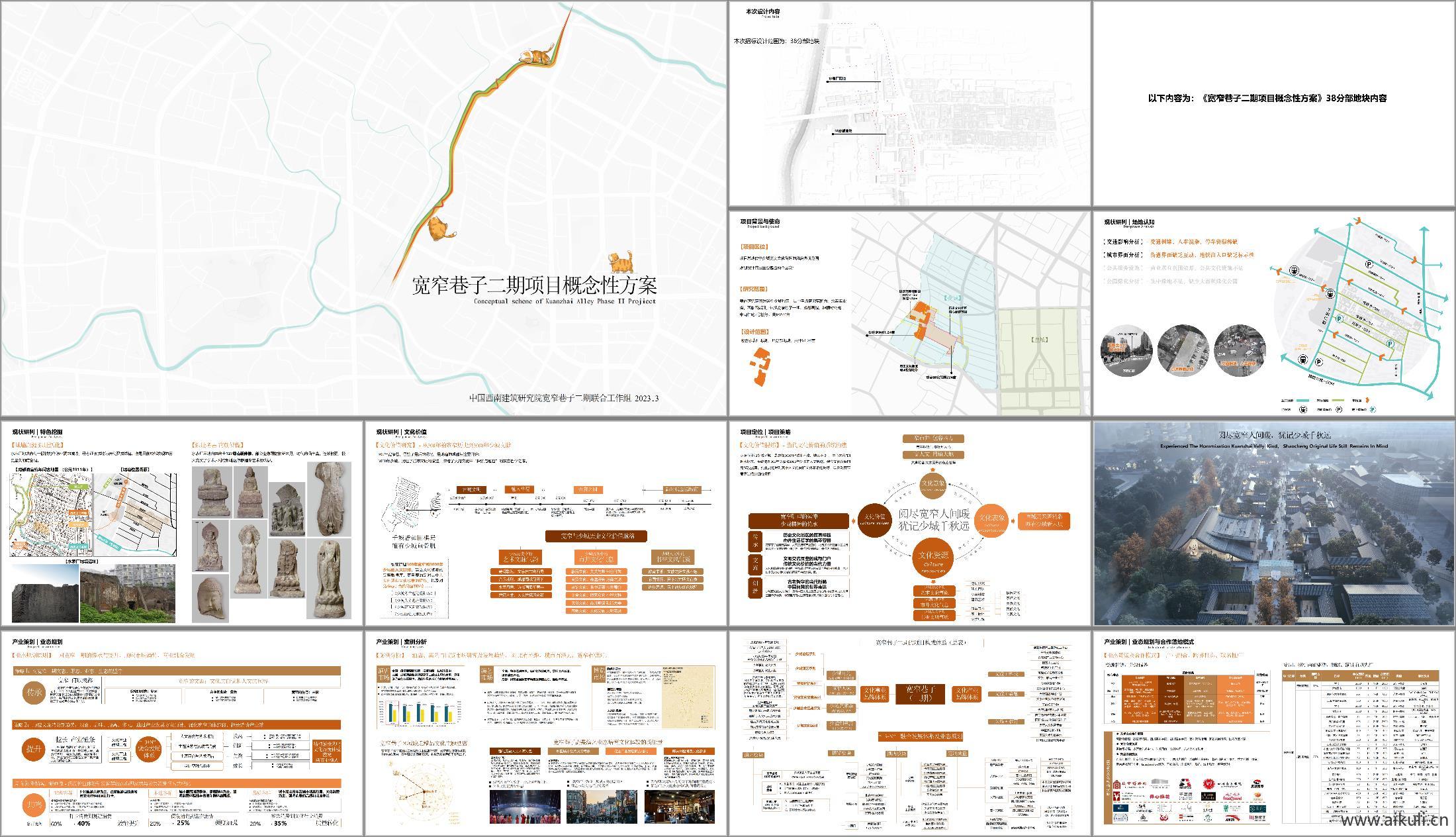Click the seated cat beside the main title

[x=621, y=262]
